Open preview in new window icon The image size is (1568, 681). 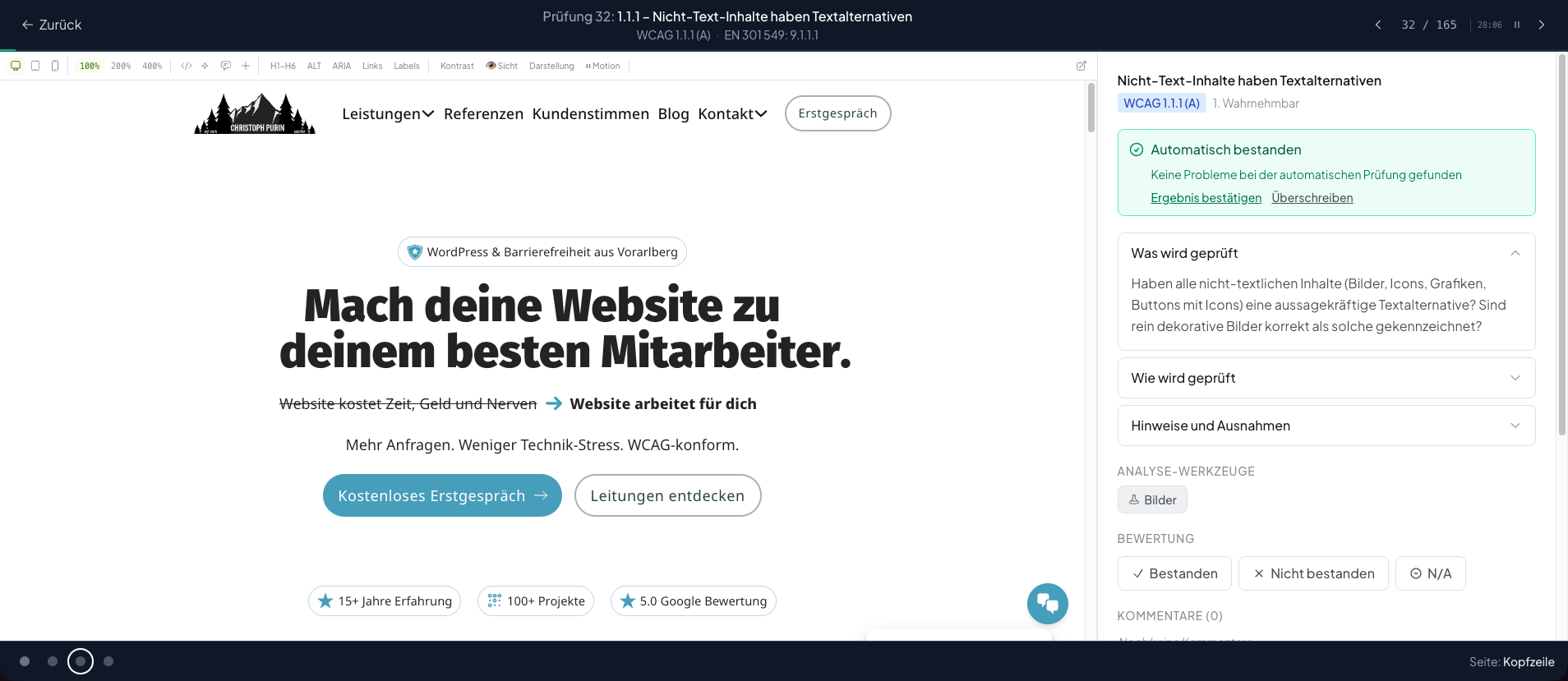(1081, 66)
